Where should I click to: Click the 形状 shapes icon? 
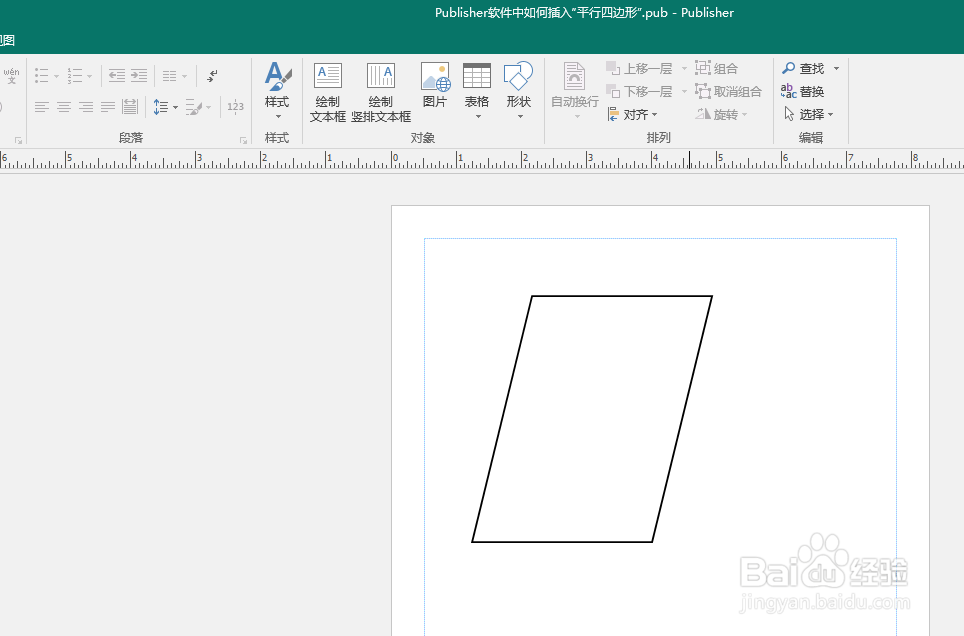pyautogui.click(x=518, y=76)
